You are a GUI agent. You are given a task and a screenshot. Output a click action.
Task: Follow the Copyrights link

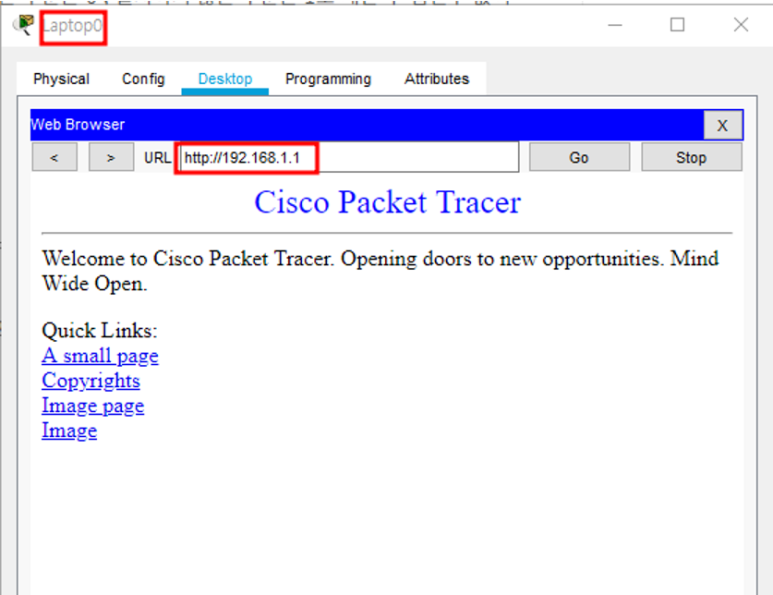[x=91, y=381]
